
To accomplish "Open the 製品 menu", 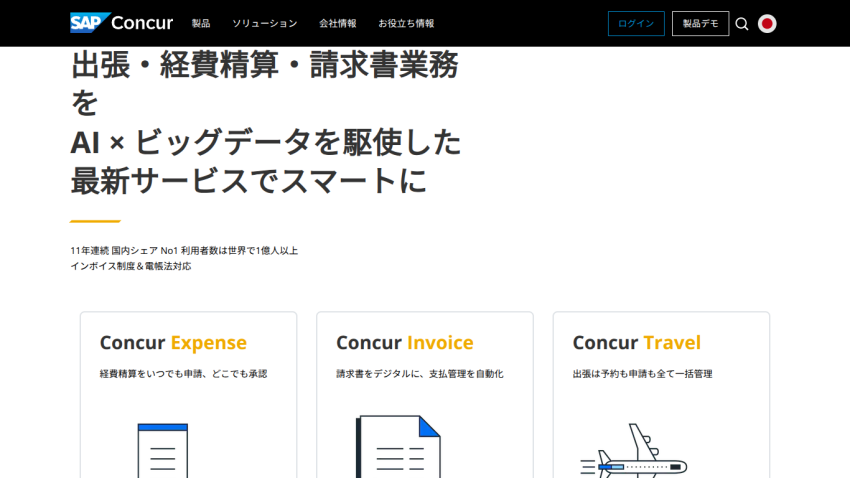I will coord(201,23).
